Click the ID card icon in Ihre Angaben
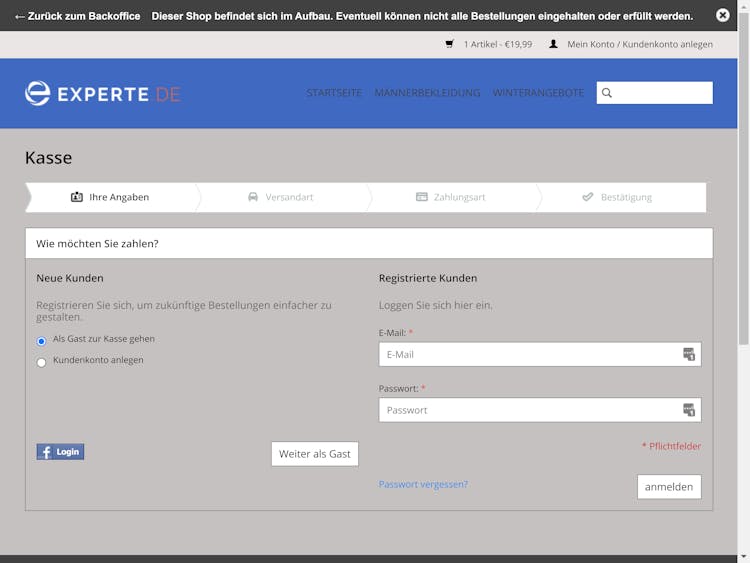This screenshot has height=563, width=750. [x=77, y=197]
